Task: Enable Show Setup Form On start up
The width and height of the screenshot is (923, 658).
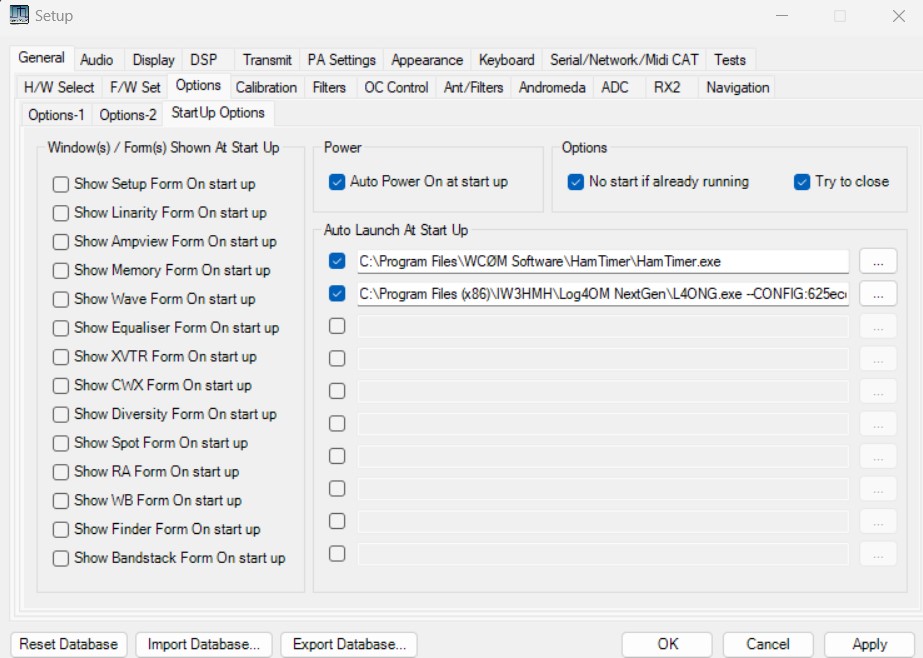Action: (61, 184)
